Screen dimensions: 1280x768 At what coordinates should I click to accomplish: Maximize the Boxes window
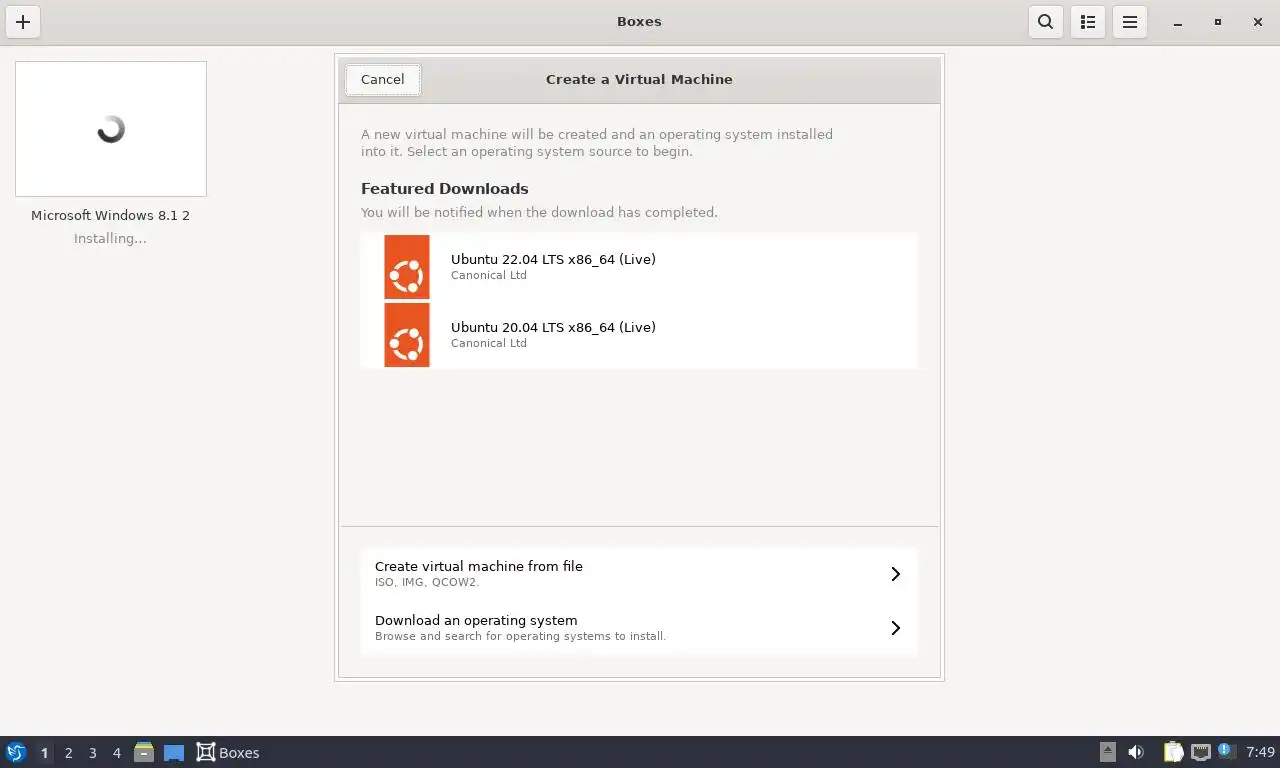[x=1218, y=22]
